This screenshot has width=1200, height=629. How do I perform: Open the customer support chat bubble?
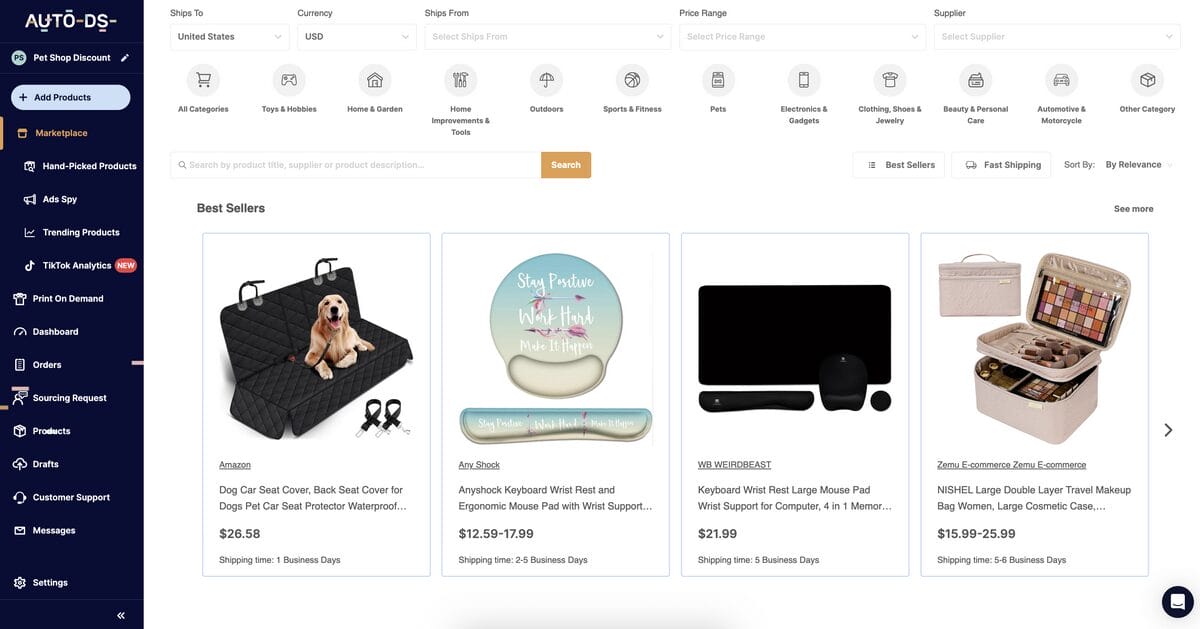click(1175, 600)
